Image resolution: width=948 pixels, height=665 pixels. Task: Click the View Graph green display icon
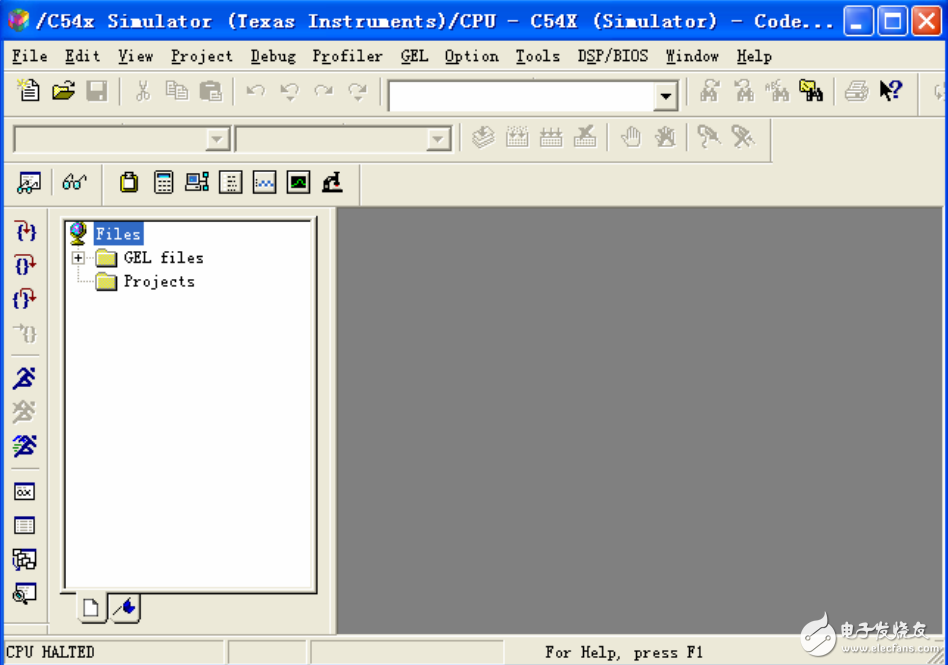click(x=298, y=182)
